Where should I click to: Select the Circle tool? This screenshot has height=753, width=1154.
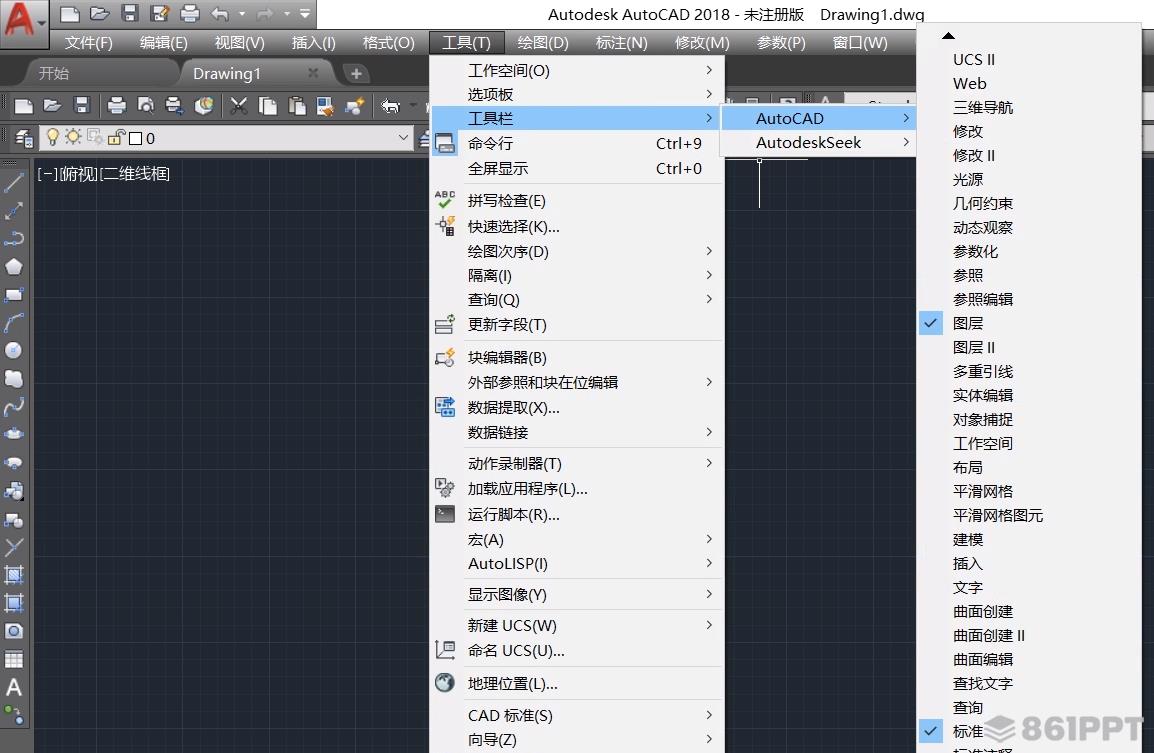(x=14, y=350)
